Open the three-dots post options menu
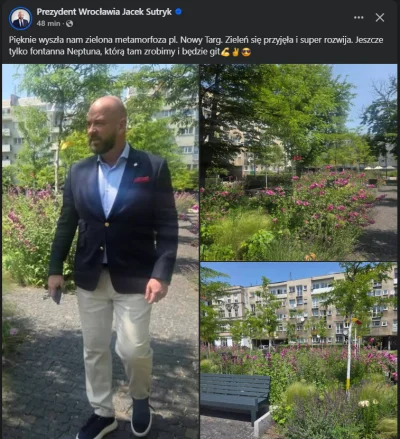Image resolution: width=400 pixels, height=439 pixels. pos(359,17)
